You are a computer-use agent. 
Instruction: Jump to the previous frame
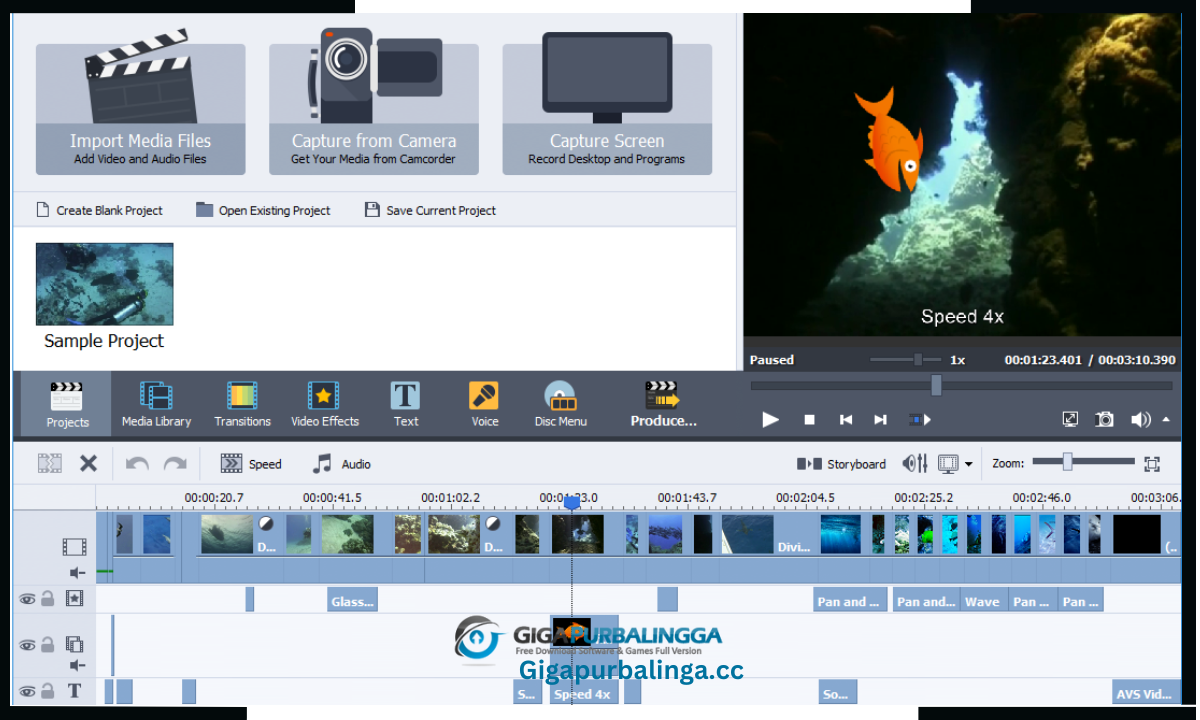click(x=846, y=420)
